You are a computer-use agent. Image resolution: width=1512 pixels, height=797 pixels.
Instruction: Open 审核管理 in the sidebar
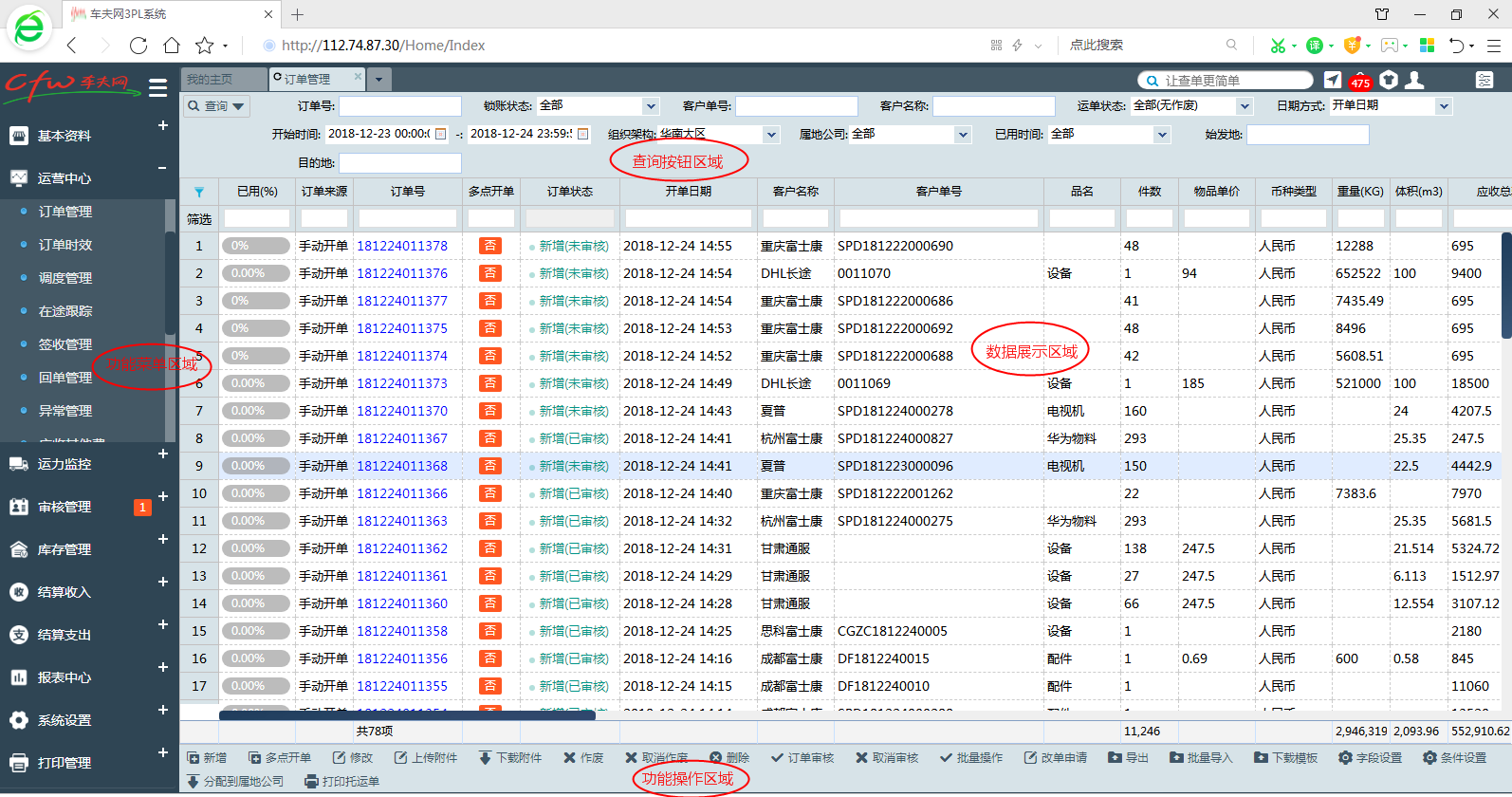65,508
